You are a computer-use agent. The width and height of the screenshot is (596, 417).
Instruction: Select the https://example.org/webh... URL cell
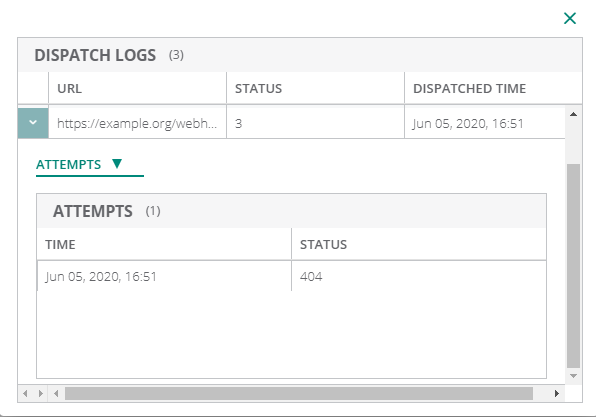click(x=137, y=123)
